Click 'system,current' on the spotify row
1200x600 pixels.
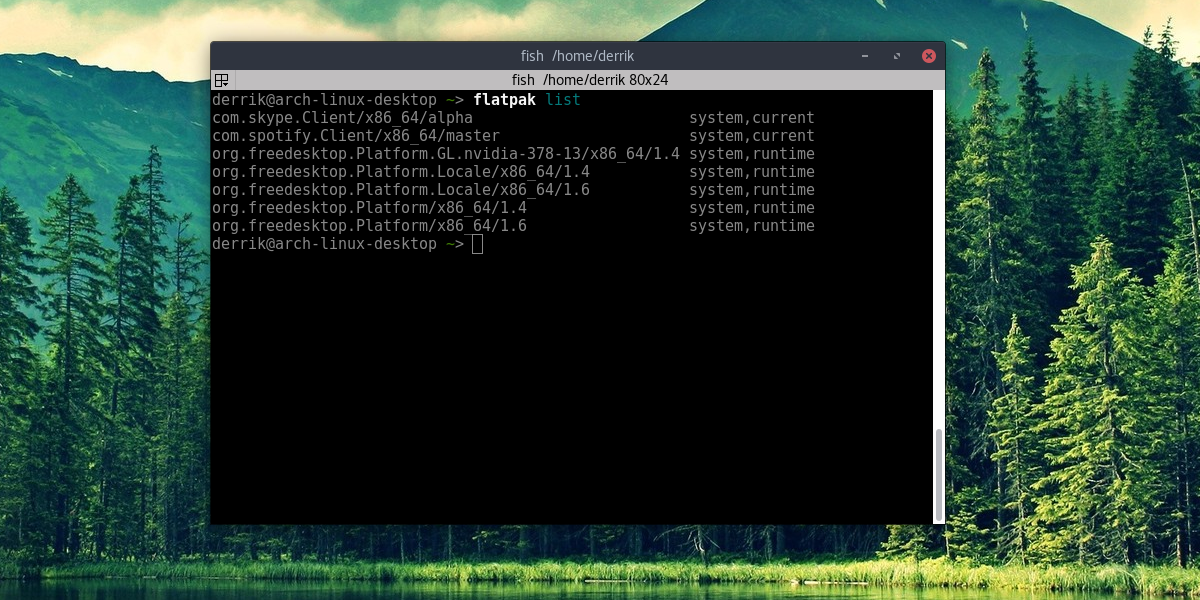(x=752, y=136)
